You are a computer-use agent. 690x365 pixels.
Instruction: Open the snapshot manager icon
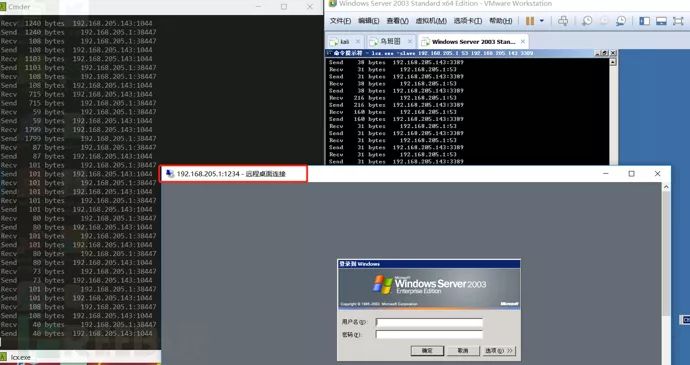point(621,21)
